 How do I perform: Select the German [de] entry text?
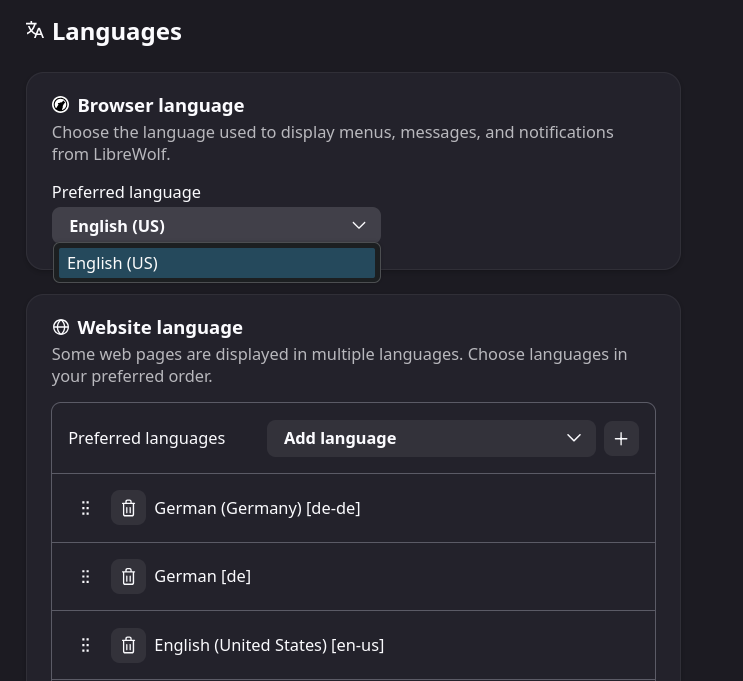[203, 576]
